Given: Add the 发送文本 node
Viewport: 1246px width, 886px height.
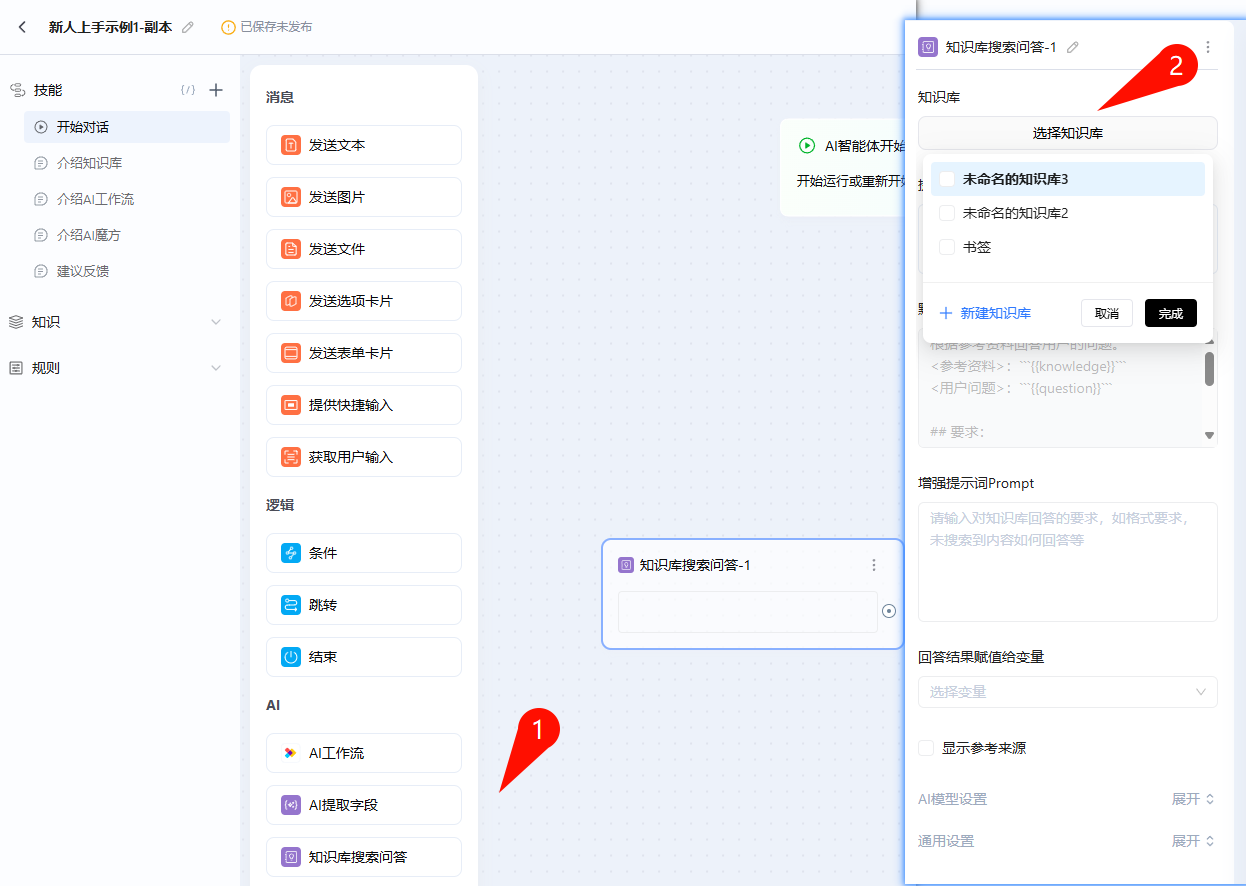Looking at the screenshot, I should coord(364,145).
